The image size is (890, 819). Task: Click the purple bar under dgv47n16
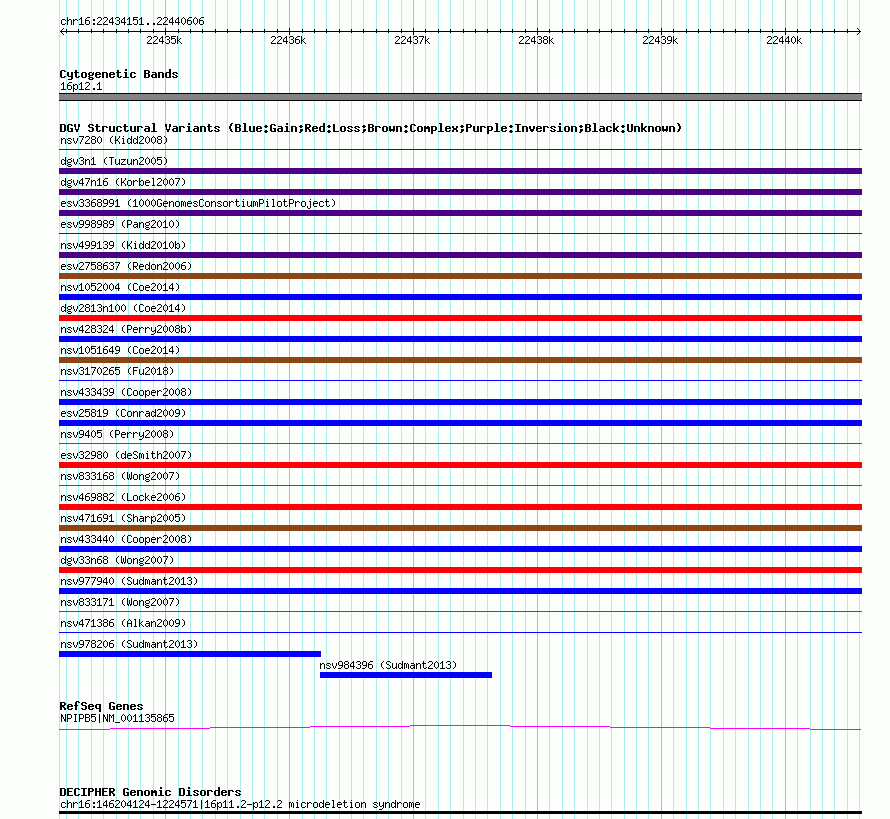pyautogui.click(x=460, y=192)
